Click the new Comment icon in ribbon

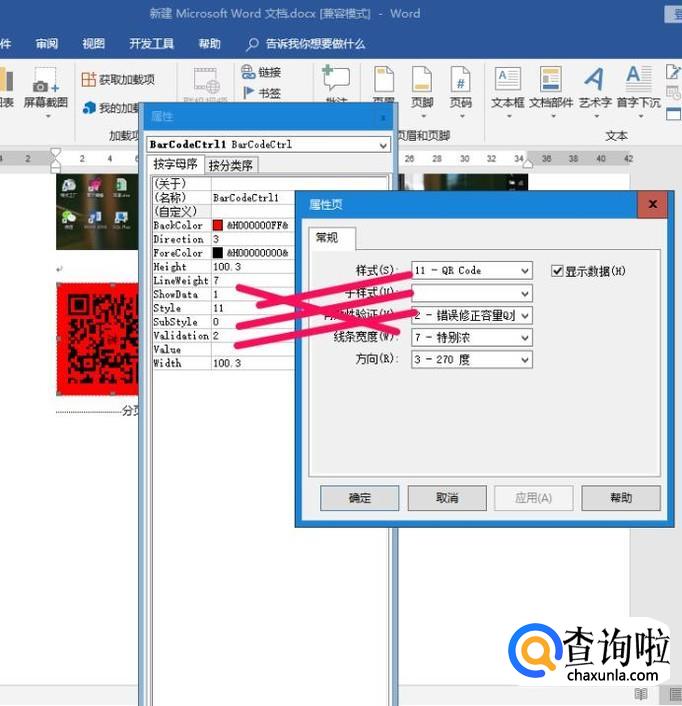pos(336,77)
